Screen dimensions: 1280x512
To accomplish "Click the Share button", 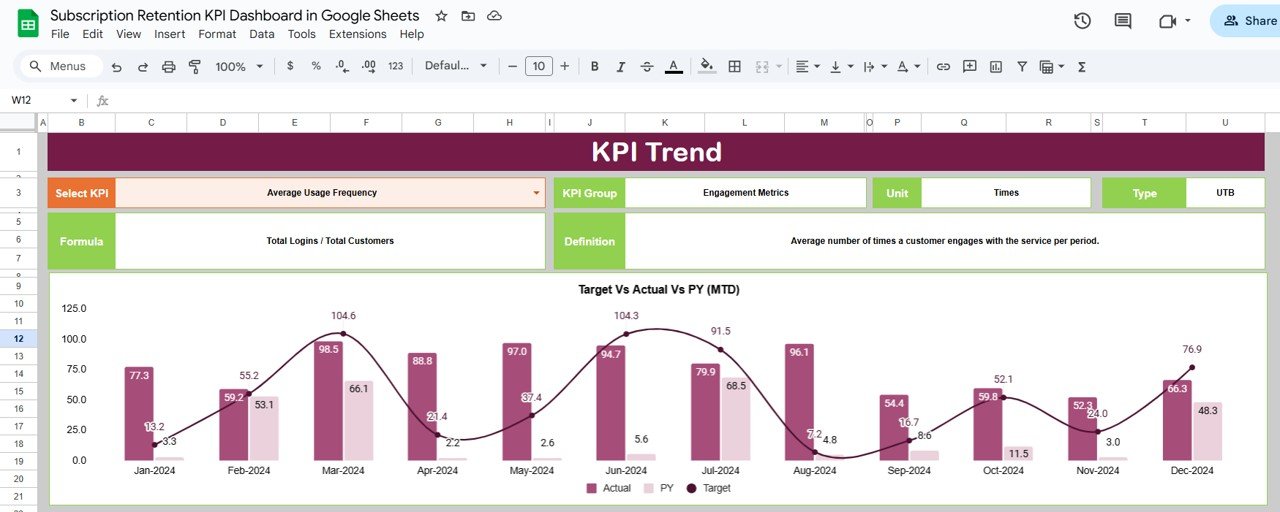I will click(x=1245, y=21).
